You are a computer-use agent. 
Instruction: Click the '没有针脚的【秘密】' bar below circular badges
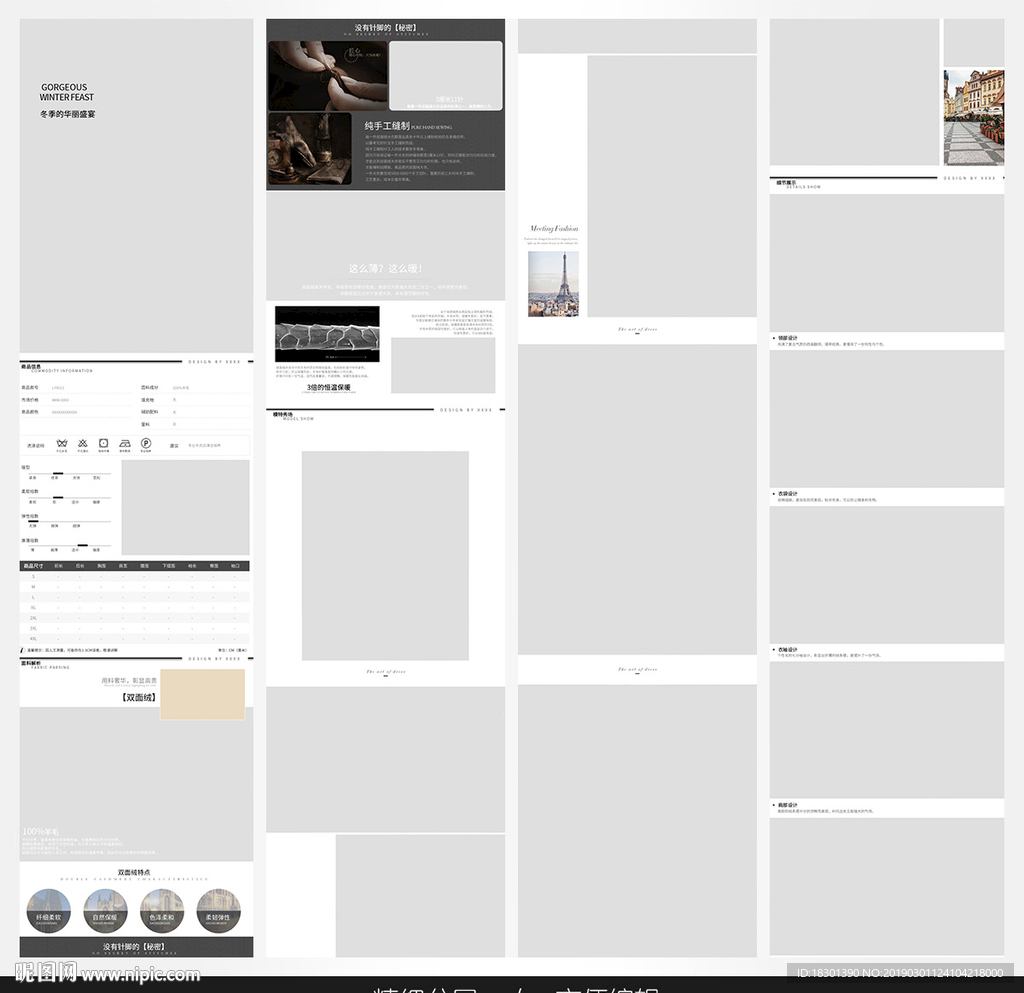(136, 947)
